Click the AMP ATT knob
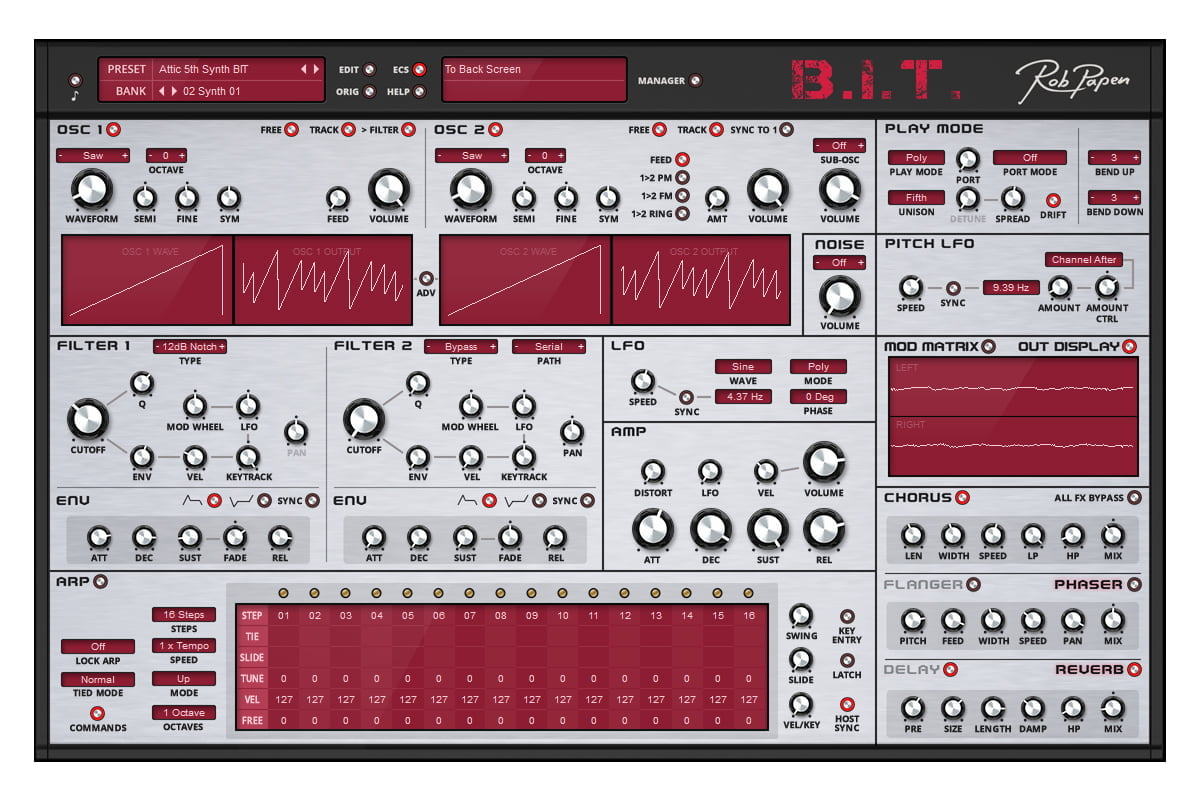 pos(652,530)
